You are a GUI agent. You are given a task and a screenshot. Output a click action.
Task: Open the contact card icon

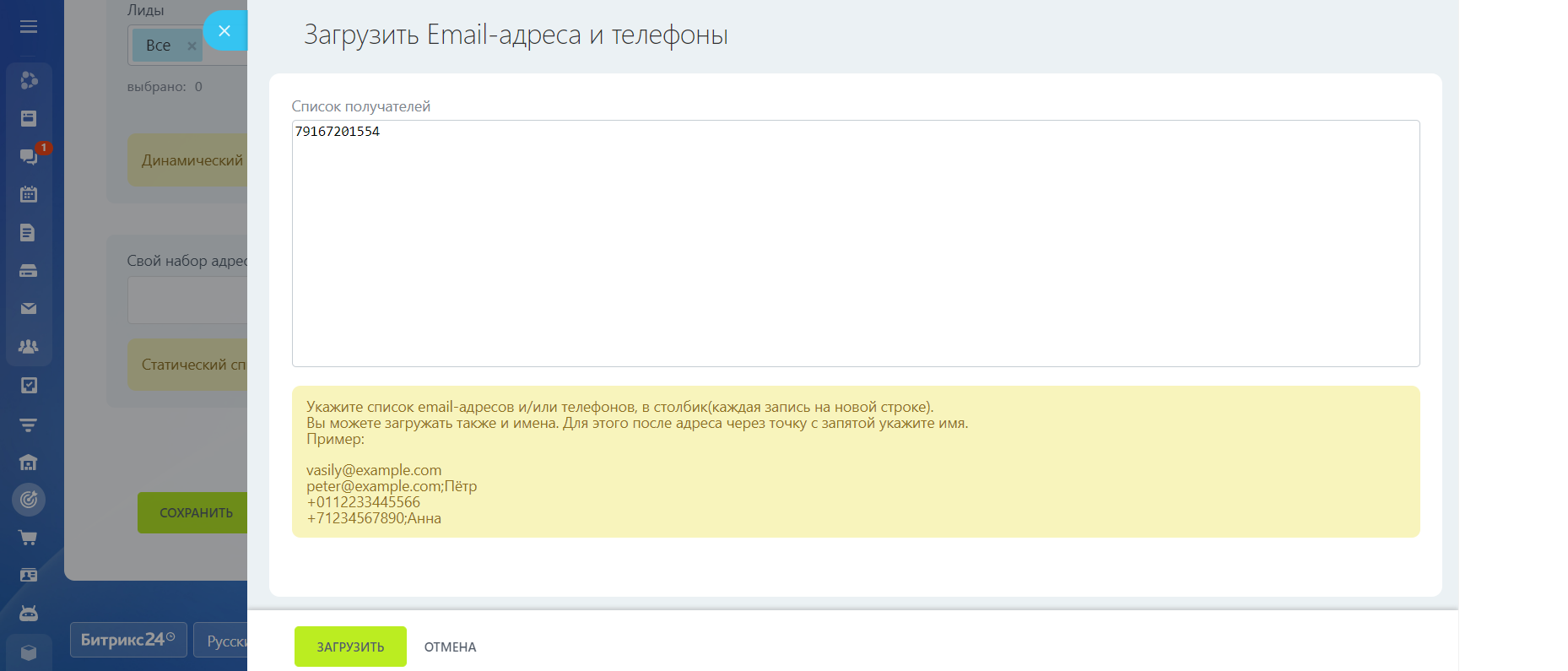pyautogui.click(x=29, y=576)
